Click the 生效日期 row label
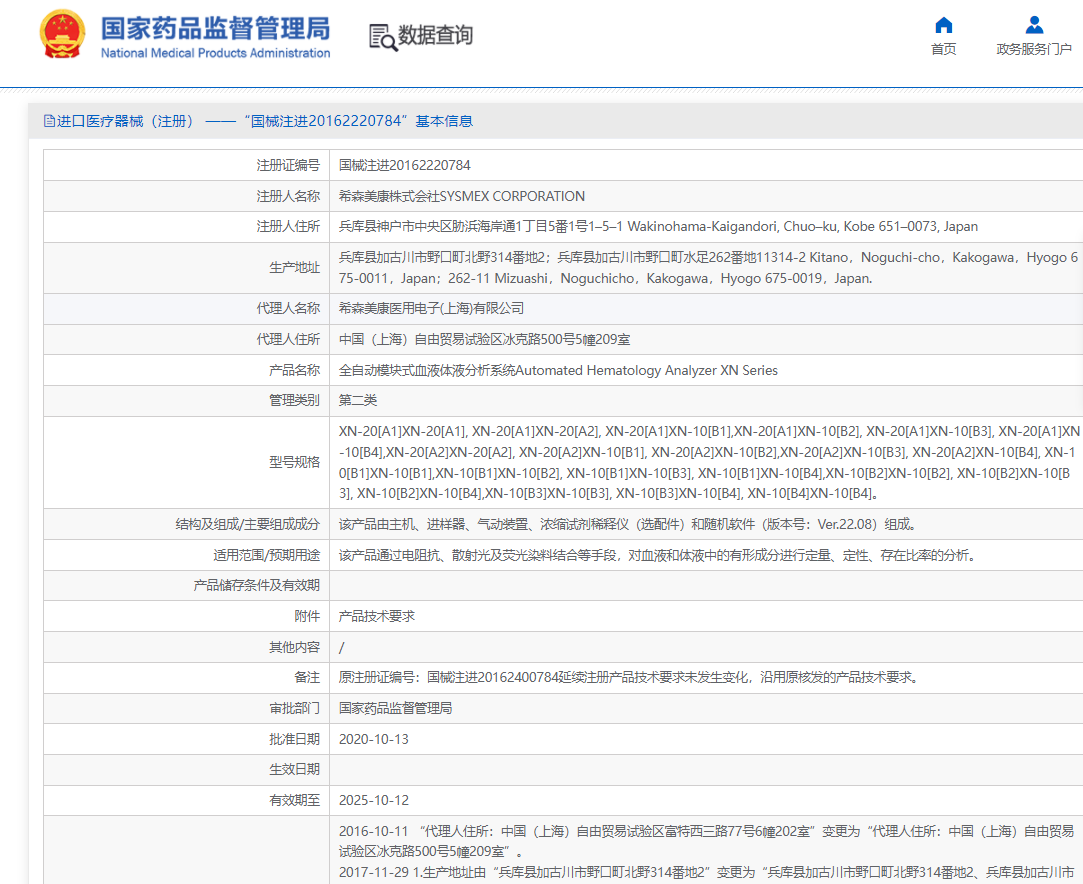 (294, 769)
